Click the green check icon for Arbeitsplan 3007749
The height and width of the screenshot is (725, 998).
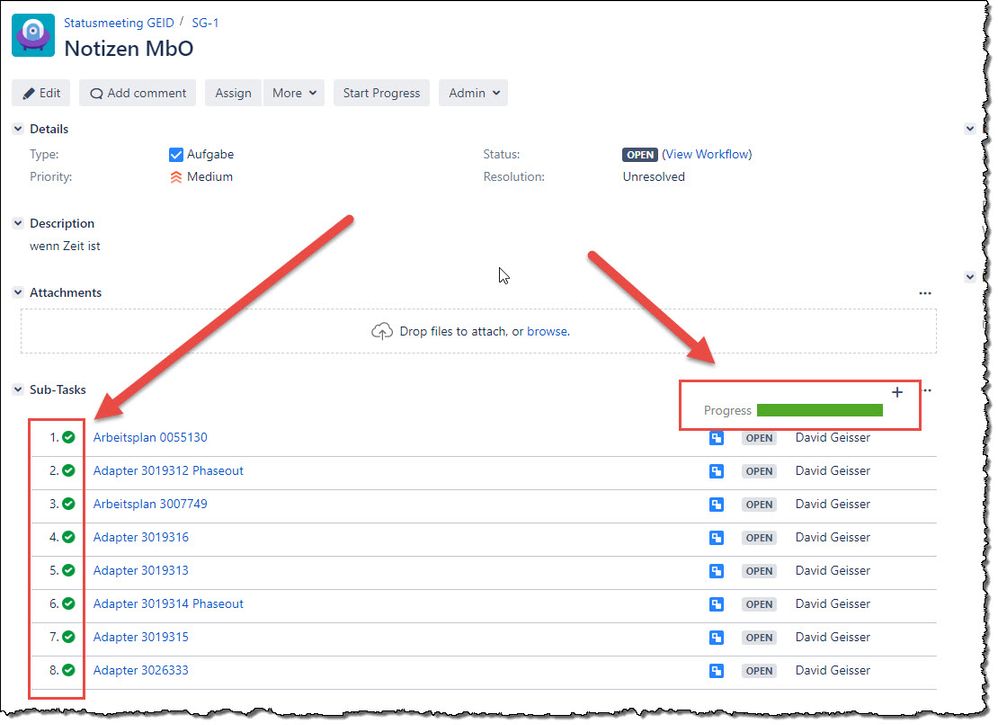tap(69, 503)
